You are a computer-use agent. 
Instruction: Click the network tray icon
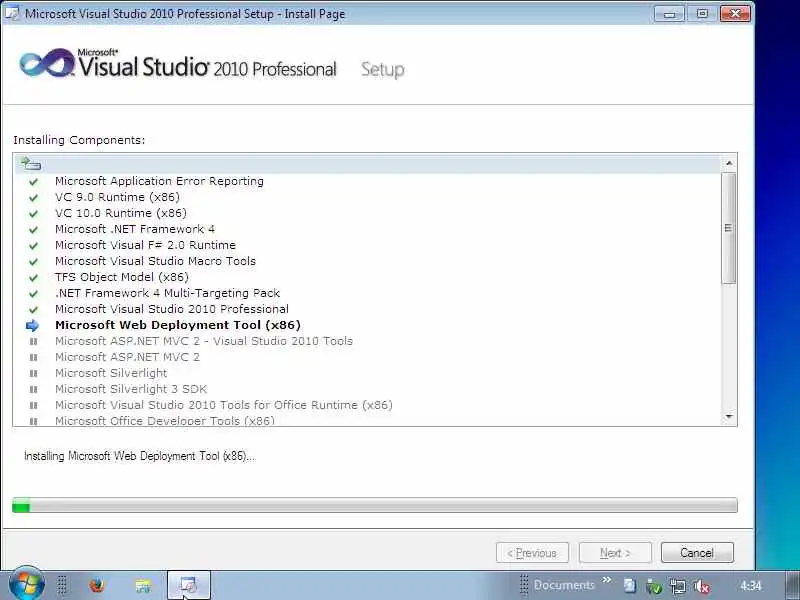[678, 586]
